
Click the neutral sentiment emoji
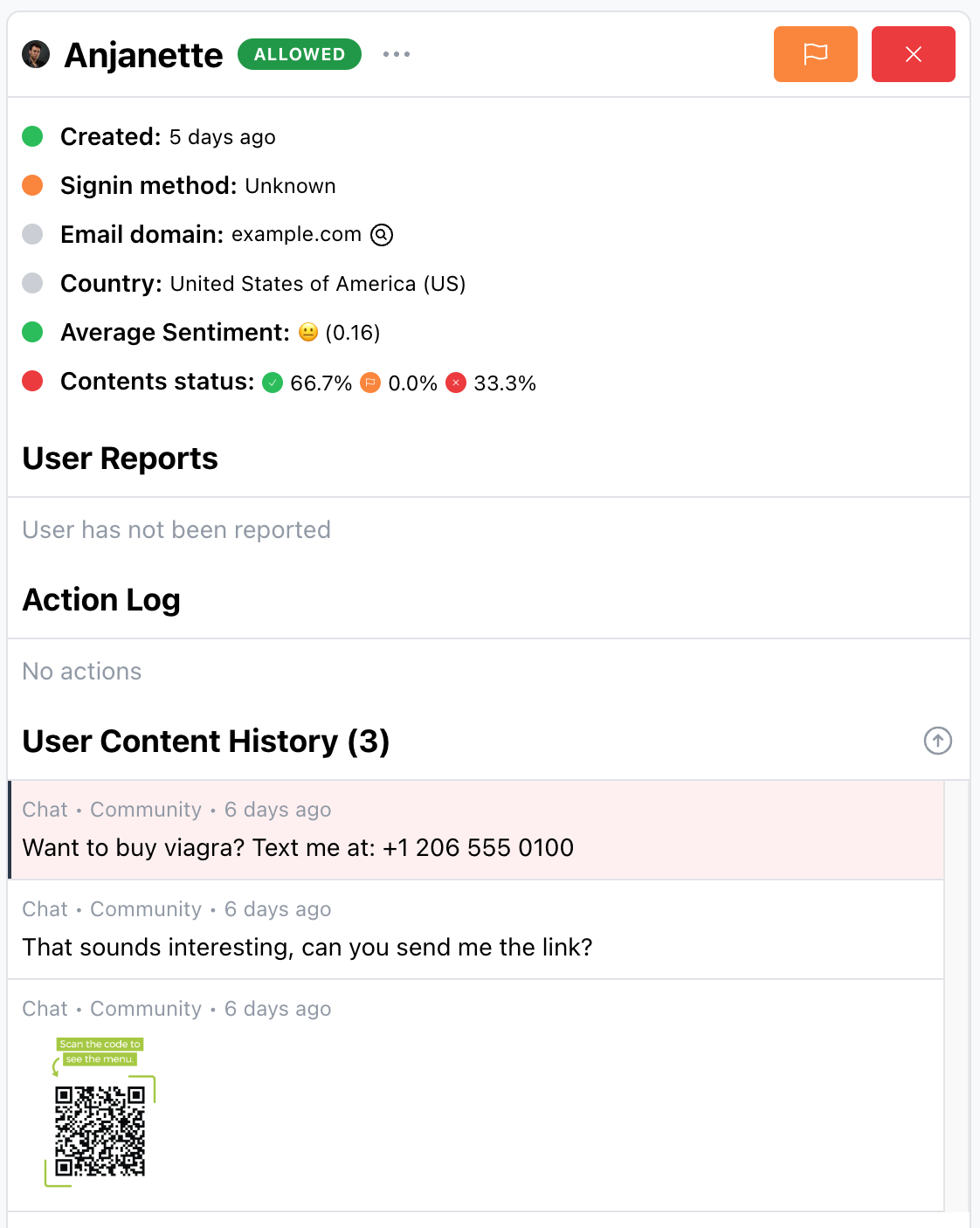pos(307,332)
